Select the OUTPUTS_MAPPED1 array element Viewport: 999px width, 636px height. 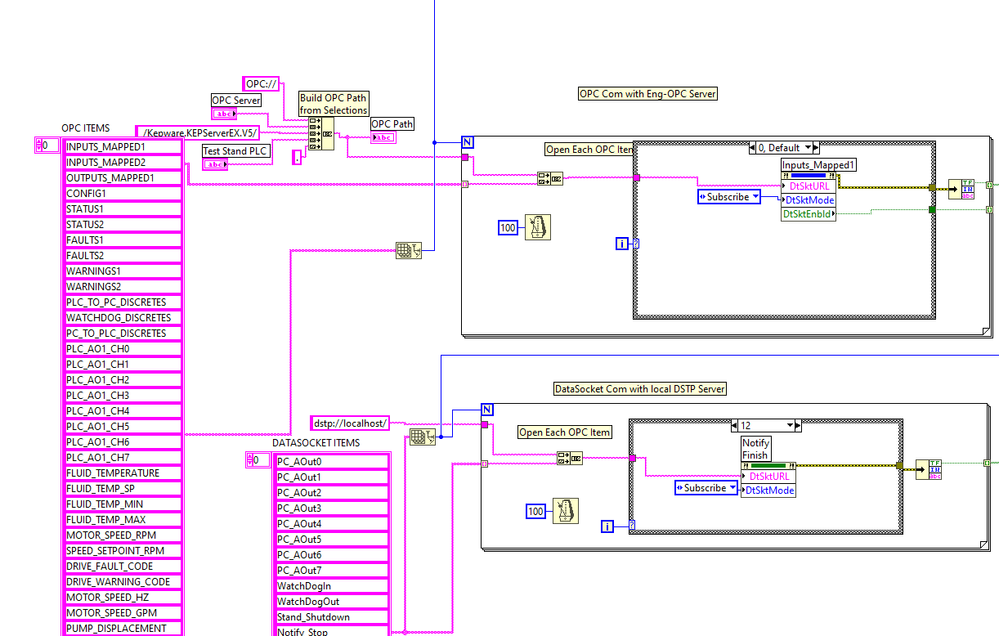[123, 178]
